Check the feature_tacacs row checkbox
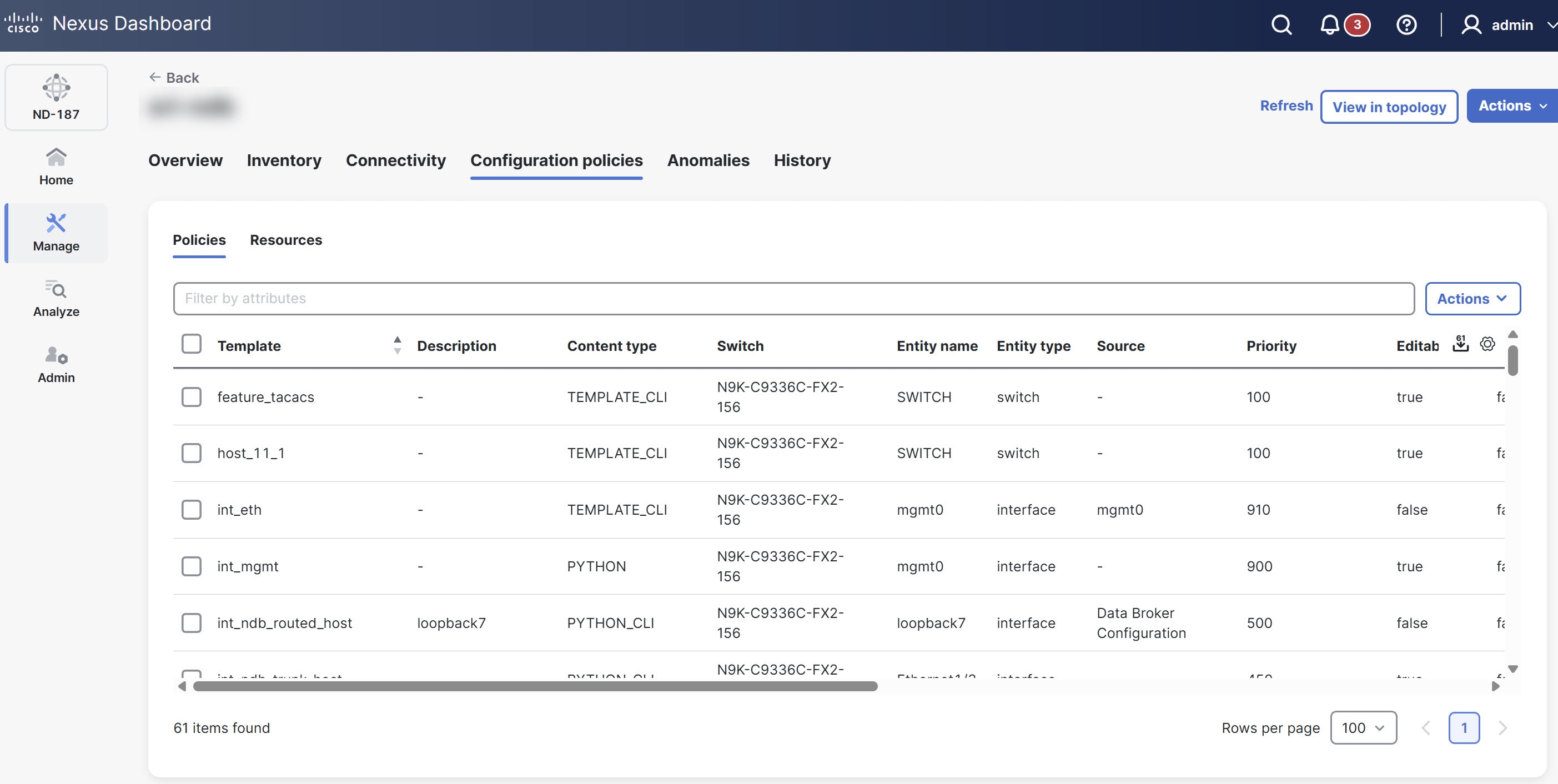The image size is (1558, 784). pos(191,398)
